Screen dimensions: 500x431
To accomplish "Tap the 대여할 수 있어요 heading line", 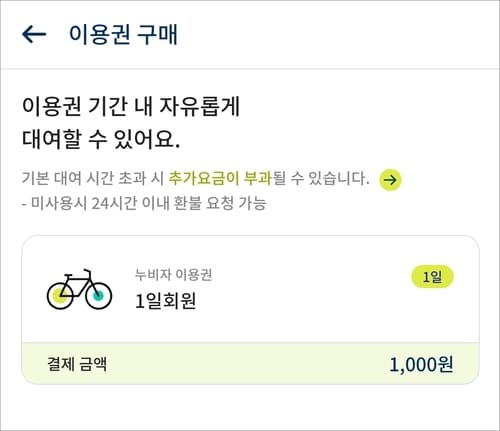I will click(101, 138).
